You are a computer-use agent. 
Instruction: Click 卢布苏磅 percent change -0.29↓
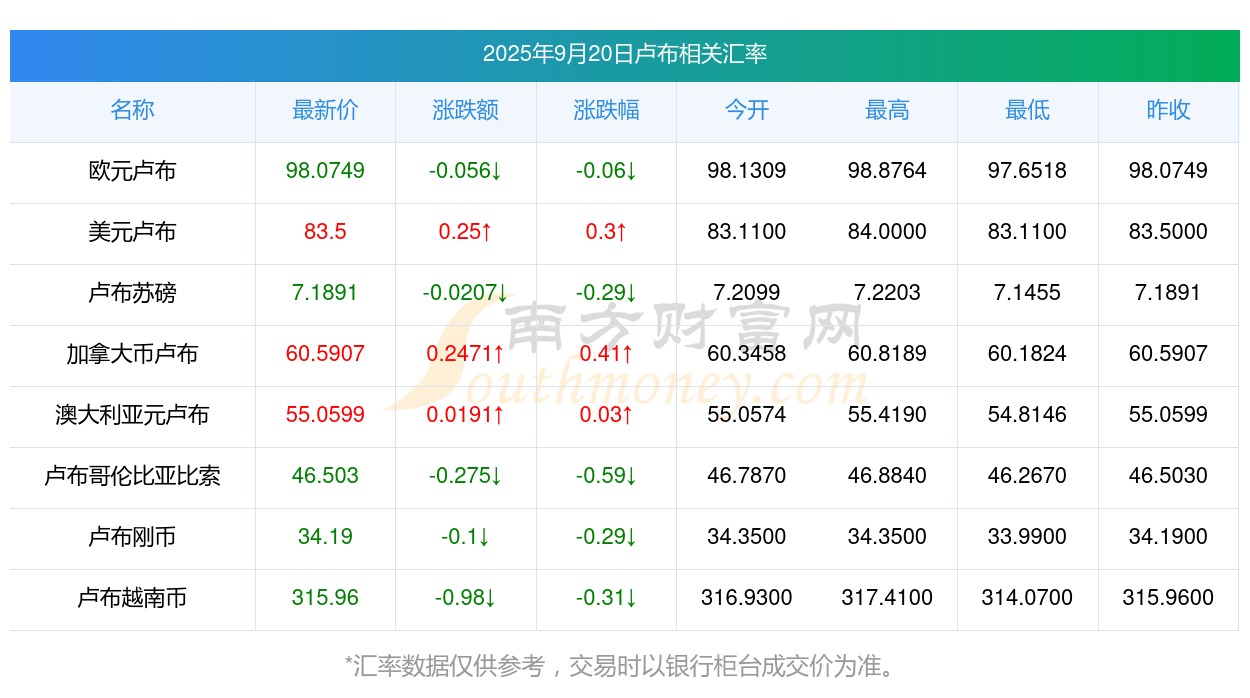606,293
